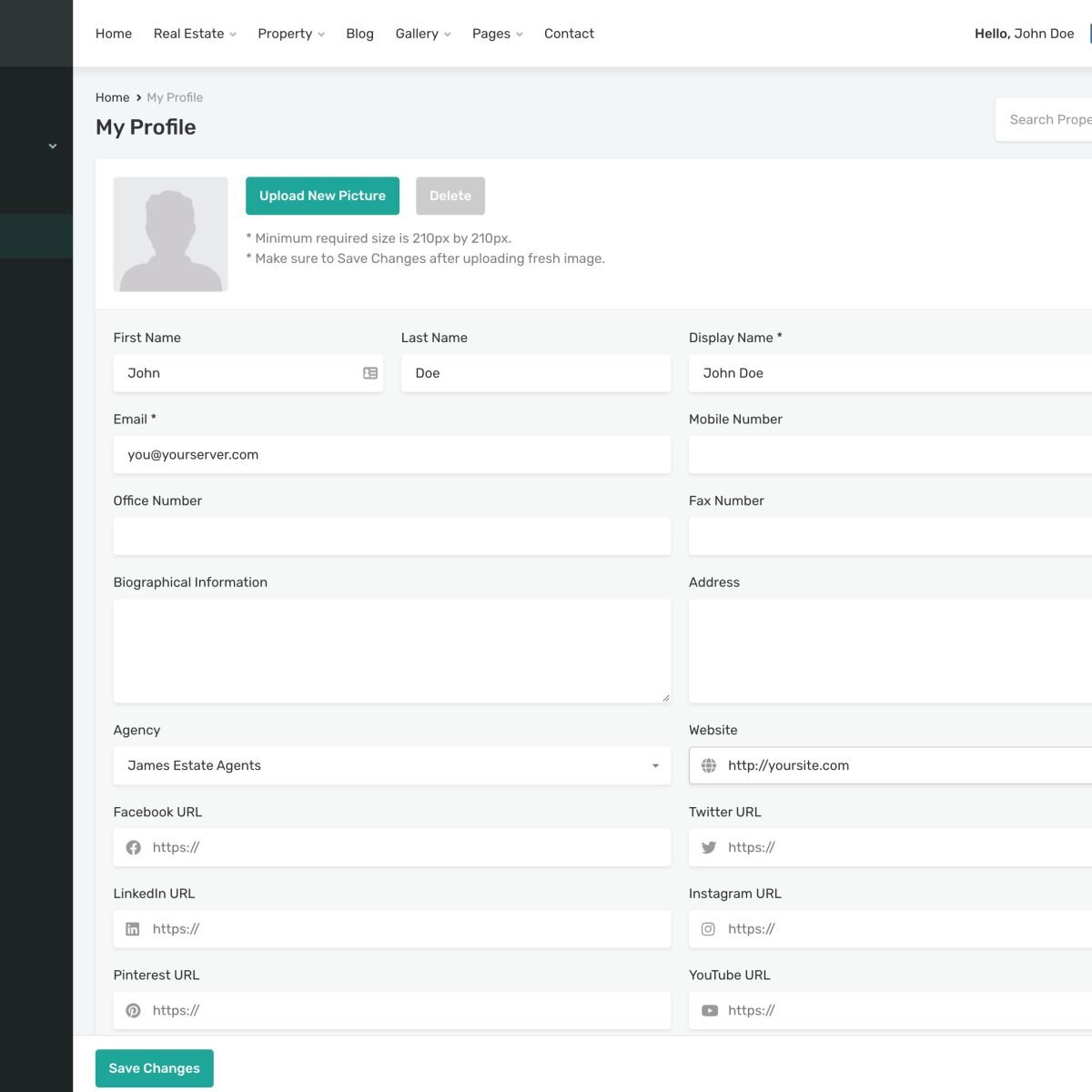Open the Blog menu item
1092x1092 pixels.
coord(359,34)
